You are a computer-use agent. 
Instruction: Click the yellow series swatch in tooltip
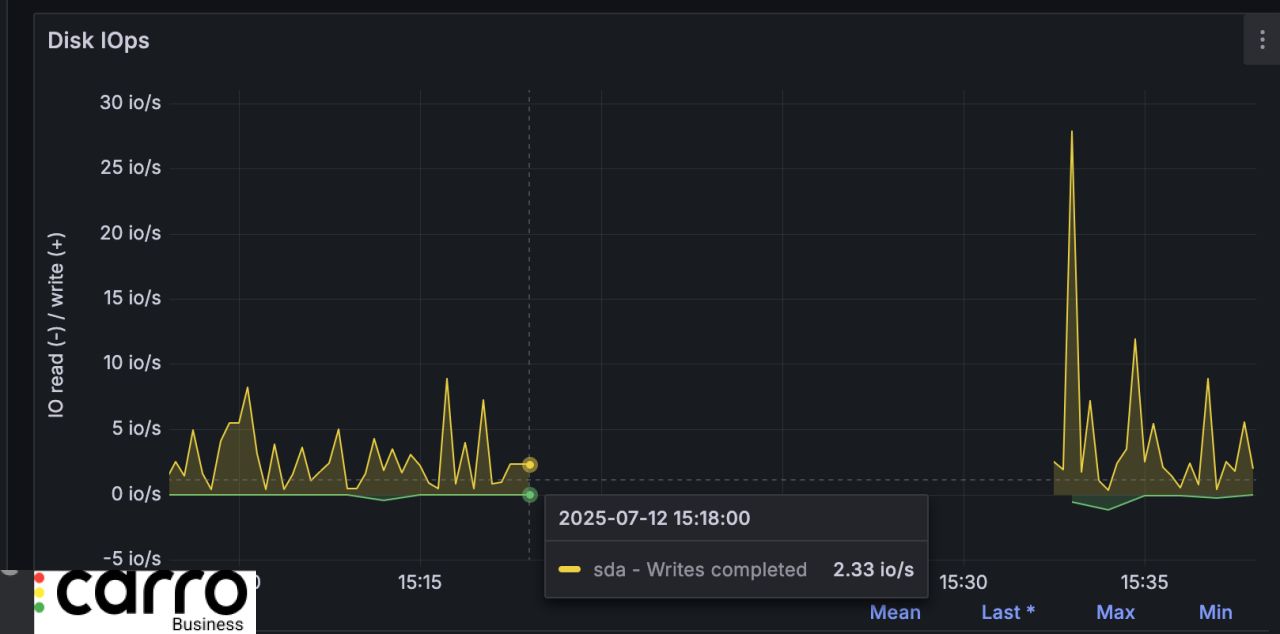(x=569, y=570)
